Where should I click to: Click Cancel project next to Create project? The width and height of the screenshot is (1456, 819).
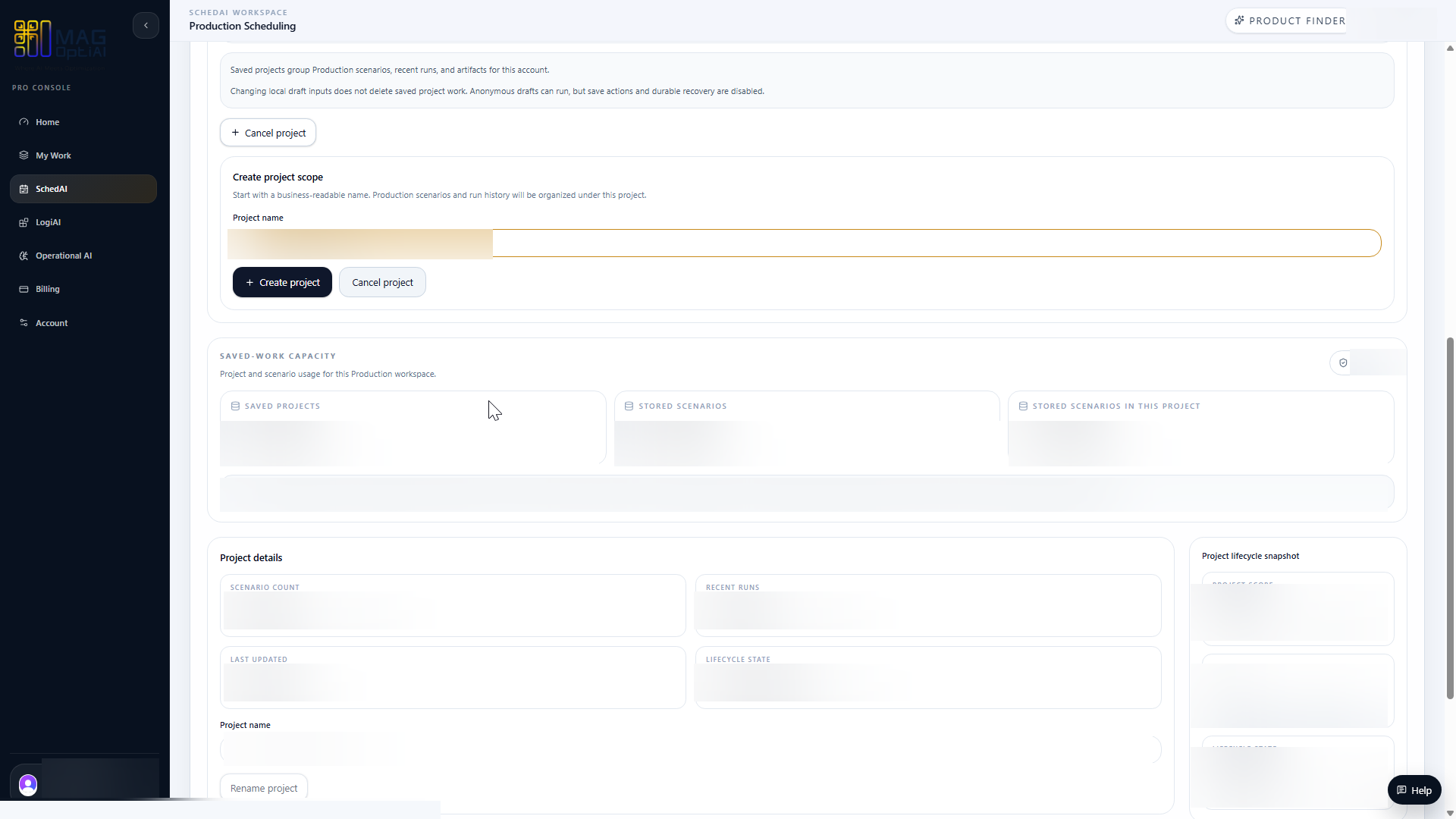tap(382, 282)
